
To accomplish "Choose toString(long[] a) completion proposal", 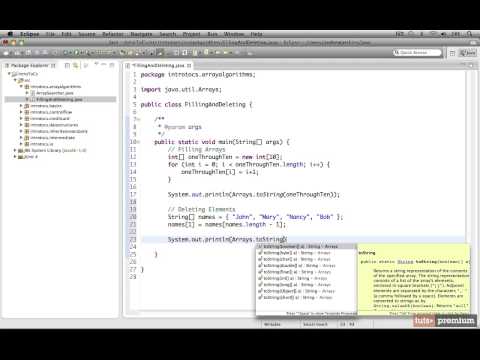I will pyautogui.click(x=306, y=285).
